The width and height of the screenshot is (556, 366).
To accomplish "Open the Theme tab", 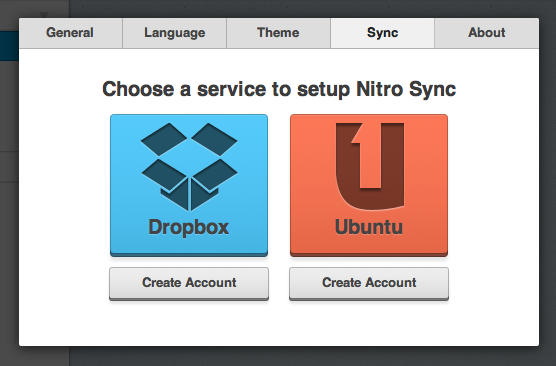I will click(x=278, y=33).
